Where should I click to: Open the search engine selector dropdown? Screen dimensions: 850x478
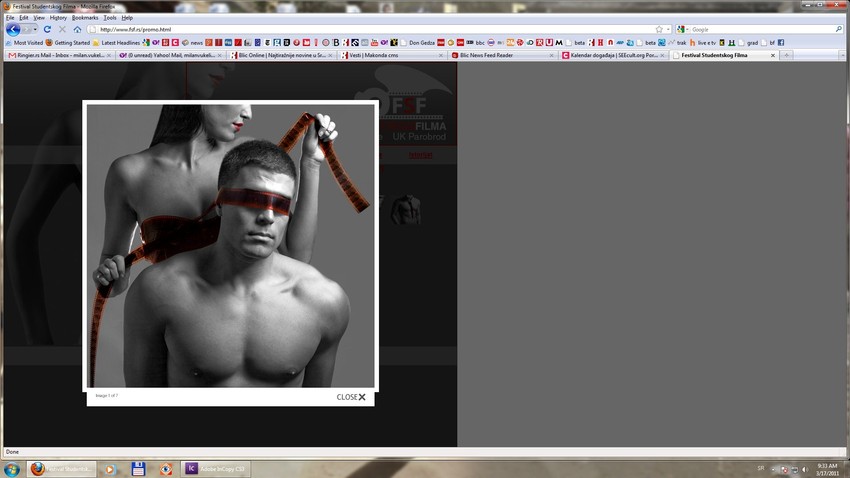tap(682, 30)
